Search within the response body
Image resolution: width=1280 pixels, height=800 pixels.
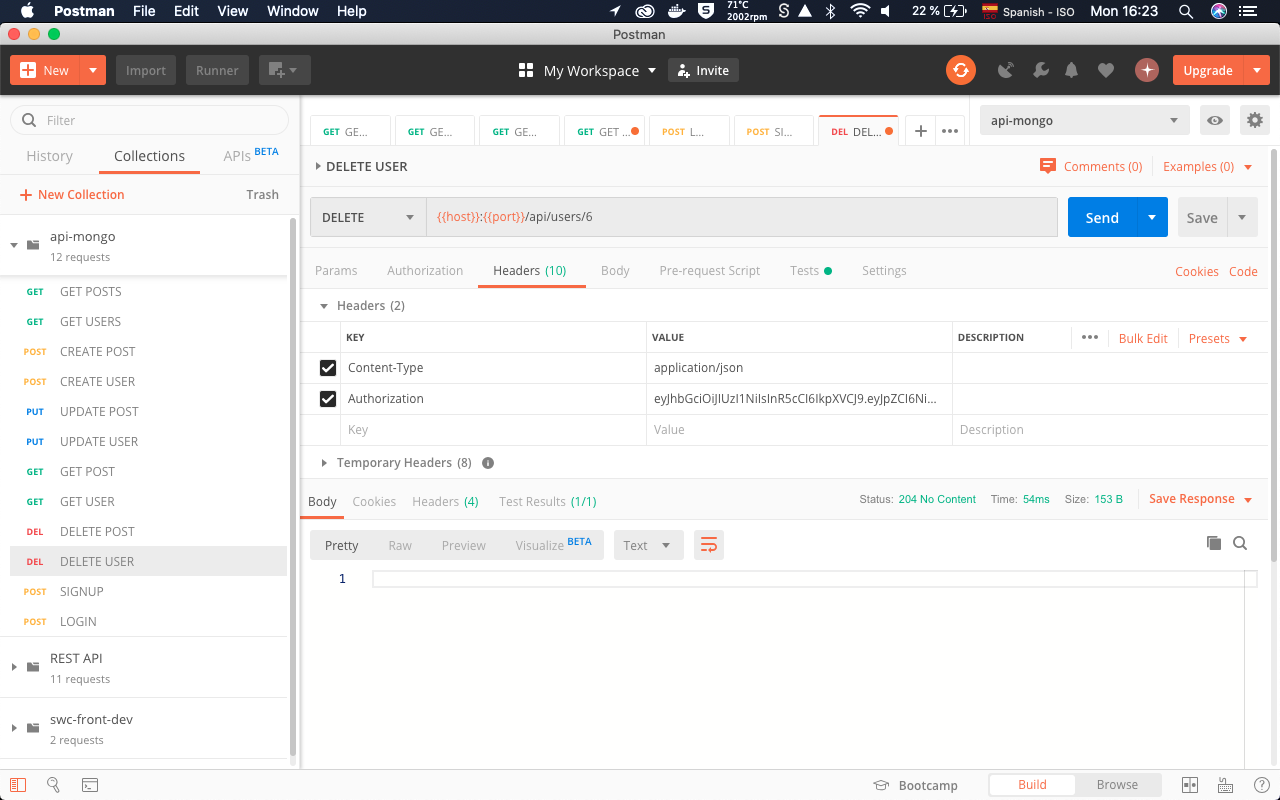point(1240,543)
